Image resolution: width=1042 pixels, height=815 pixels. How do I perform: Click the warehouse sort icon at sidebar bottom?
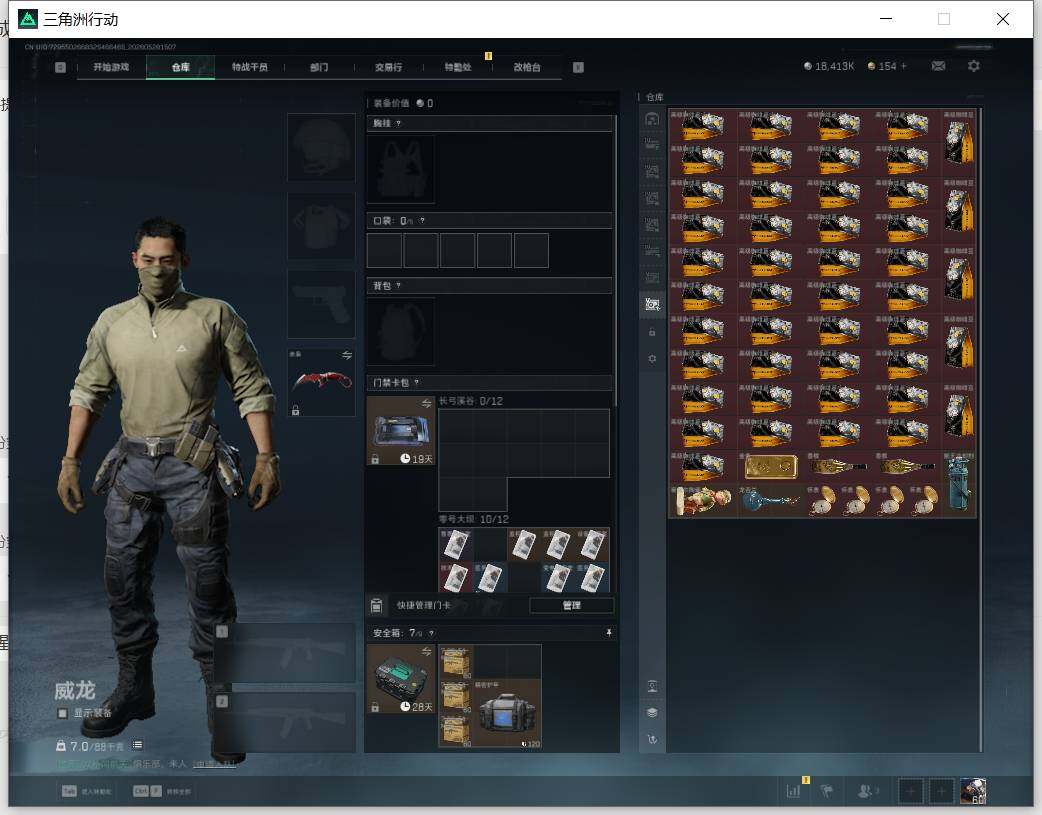[x=652, y=739]
